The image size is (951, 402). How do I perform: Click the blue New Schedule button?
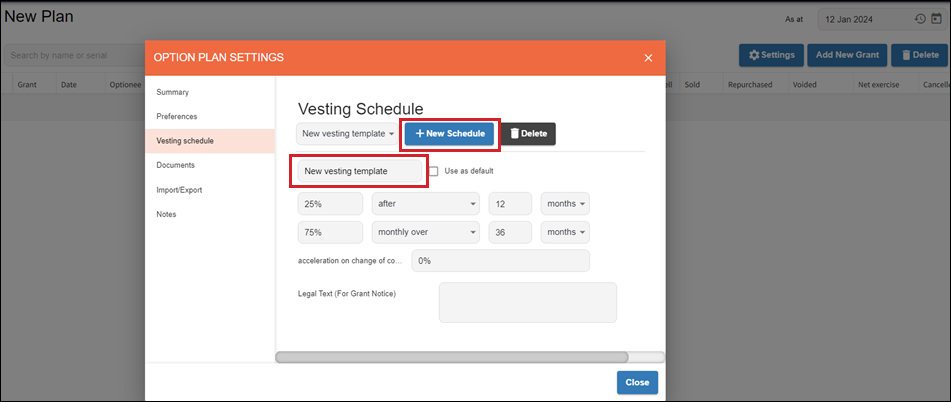pyautogui.click(x=449, y=133)
